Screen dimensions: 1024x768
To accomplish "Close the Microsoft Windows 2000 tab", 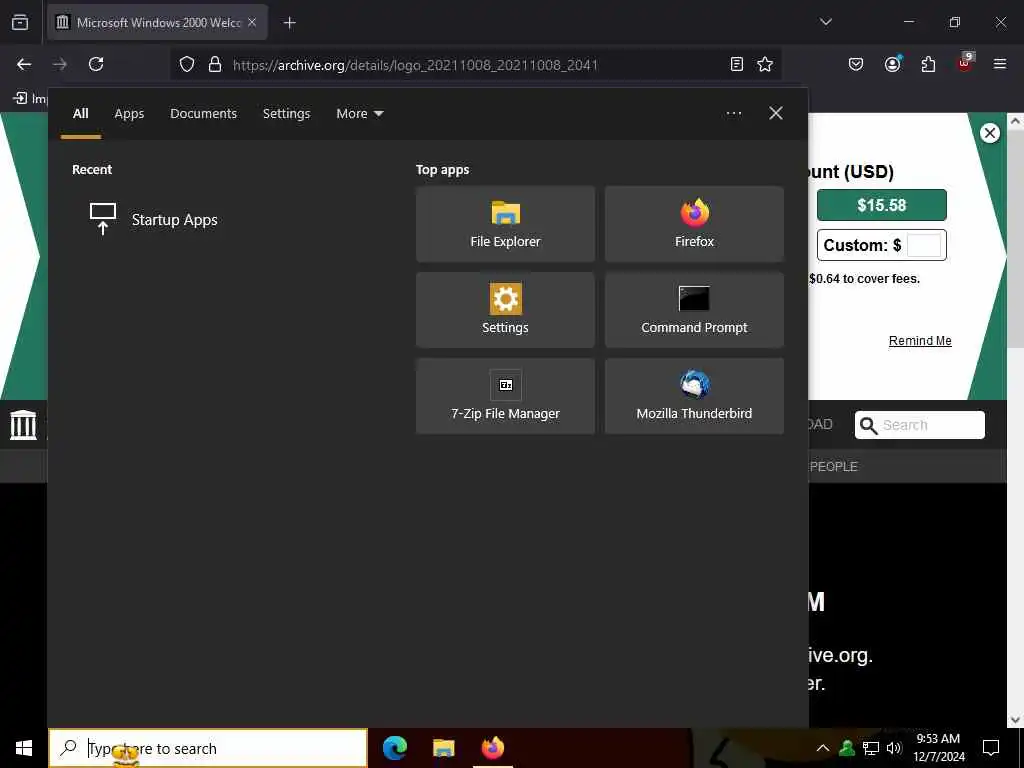I will click(251, 22).
